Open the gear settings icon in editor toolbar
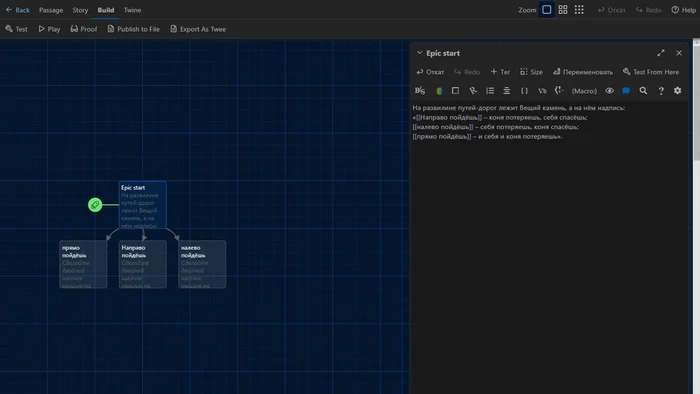Image resolution: width=700 pixels, height=394 pixels. (x=678, y=91)
